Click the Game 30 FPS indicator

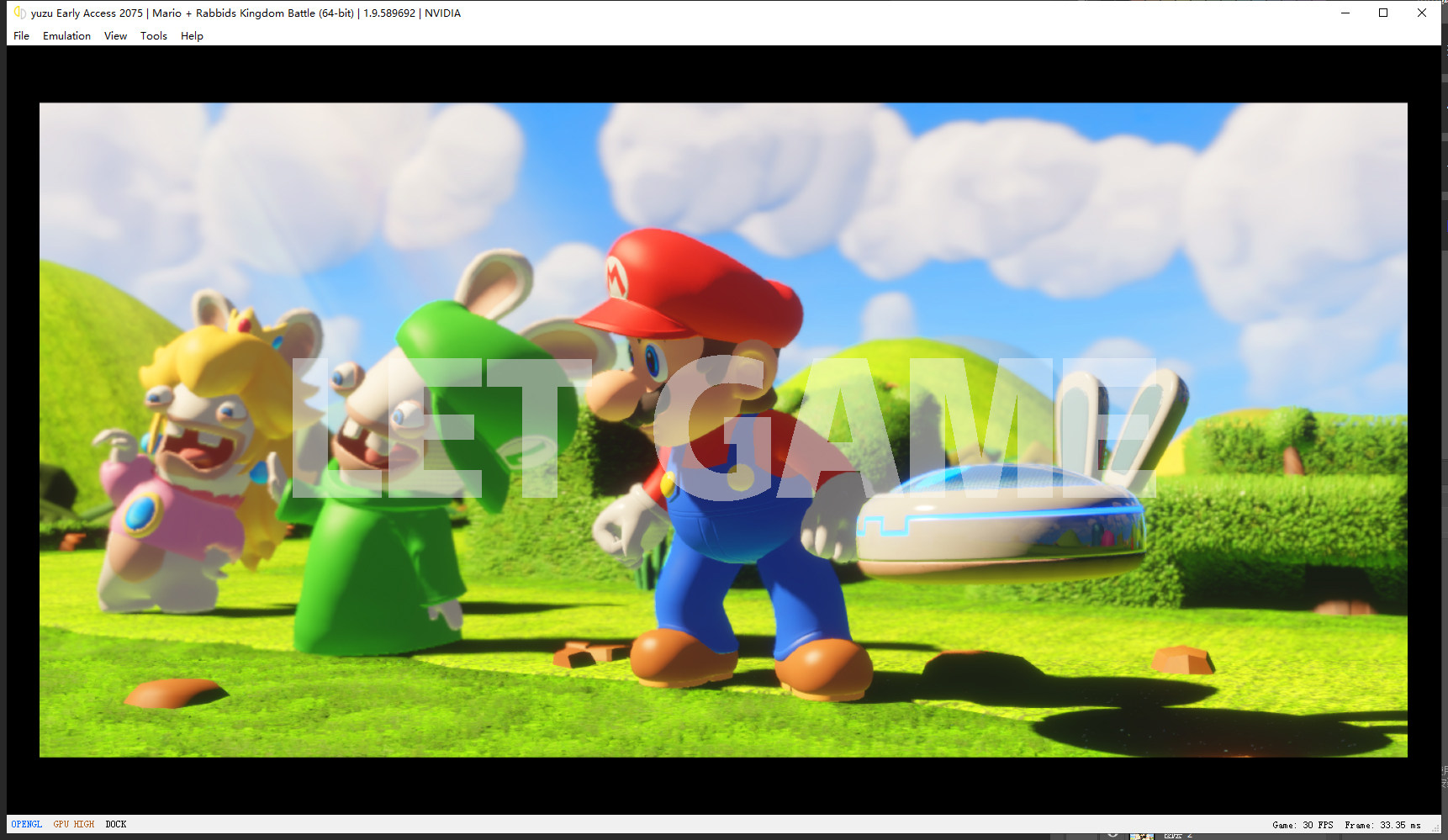(1303, 825)
